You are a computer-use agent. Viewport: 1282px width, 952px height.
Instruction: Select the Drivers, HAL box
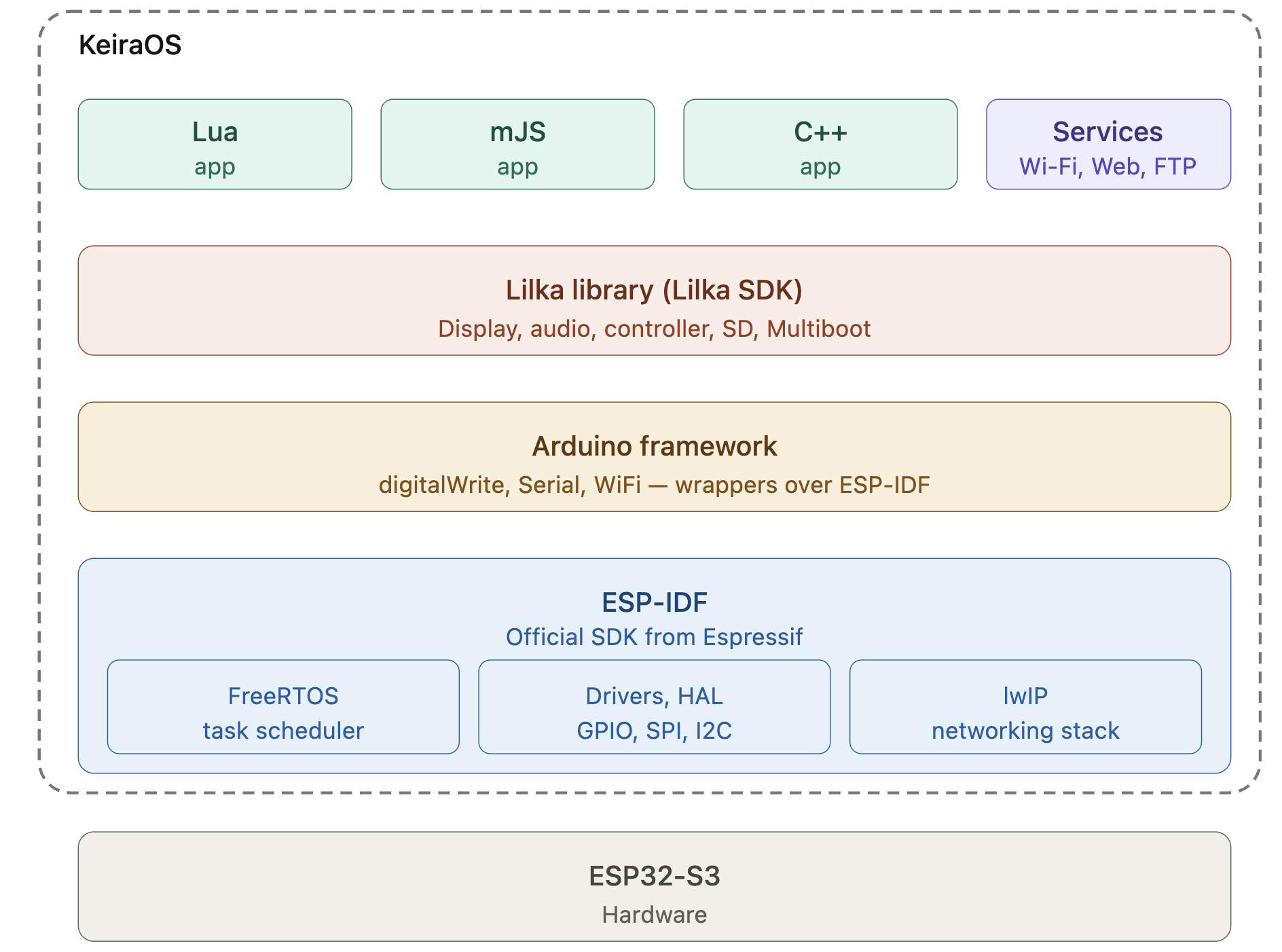tap(654, 707)
